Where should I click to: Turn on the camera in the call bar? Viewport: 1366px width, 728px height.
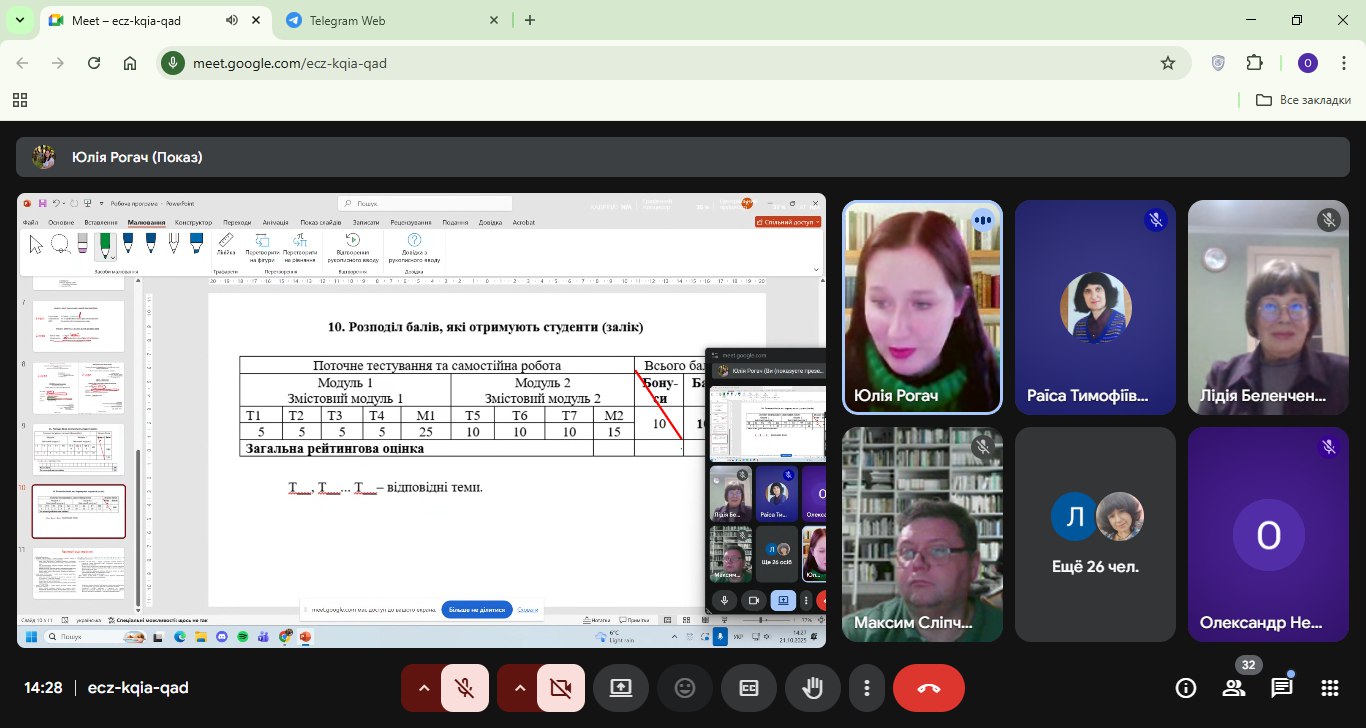[x=560, y=688]
